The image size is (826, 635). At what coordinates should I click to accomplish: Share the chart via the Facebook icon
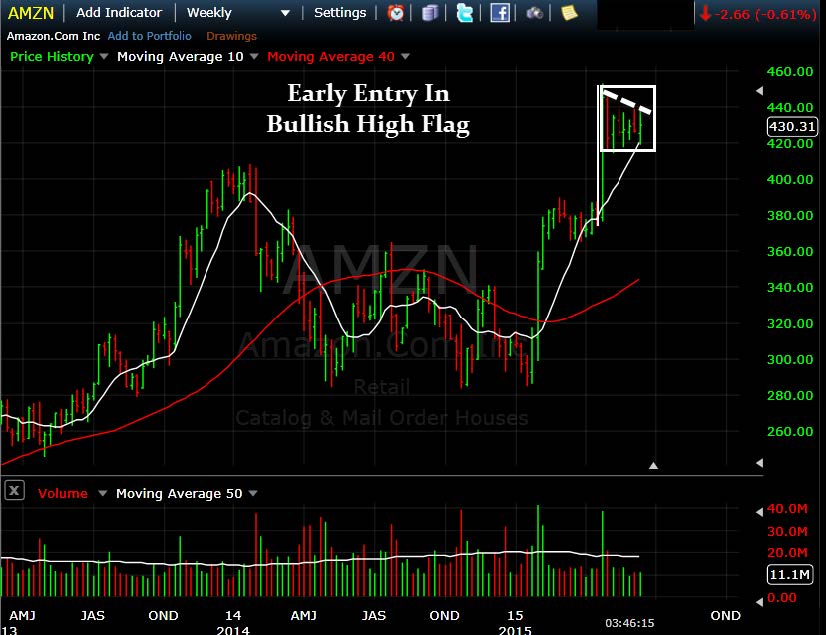[x=499, y=13]
